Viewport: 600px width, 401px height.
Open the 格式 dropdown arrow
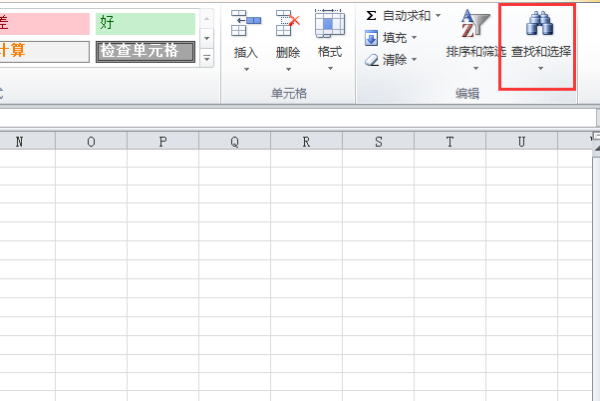330,69
